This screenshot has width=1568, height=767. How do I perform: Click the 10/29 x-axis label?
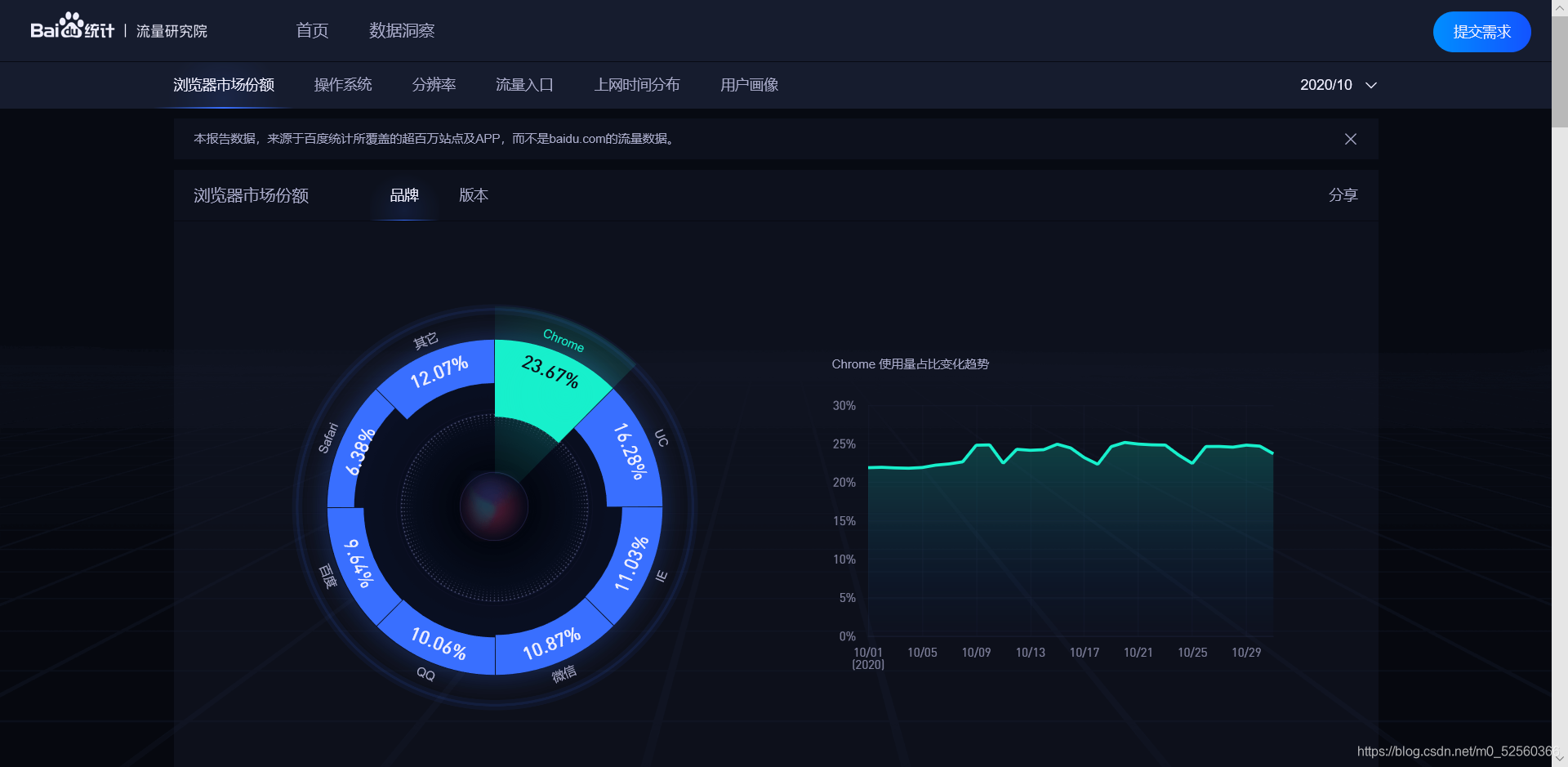coord(1246,653)
